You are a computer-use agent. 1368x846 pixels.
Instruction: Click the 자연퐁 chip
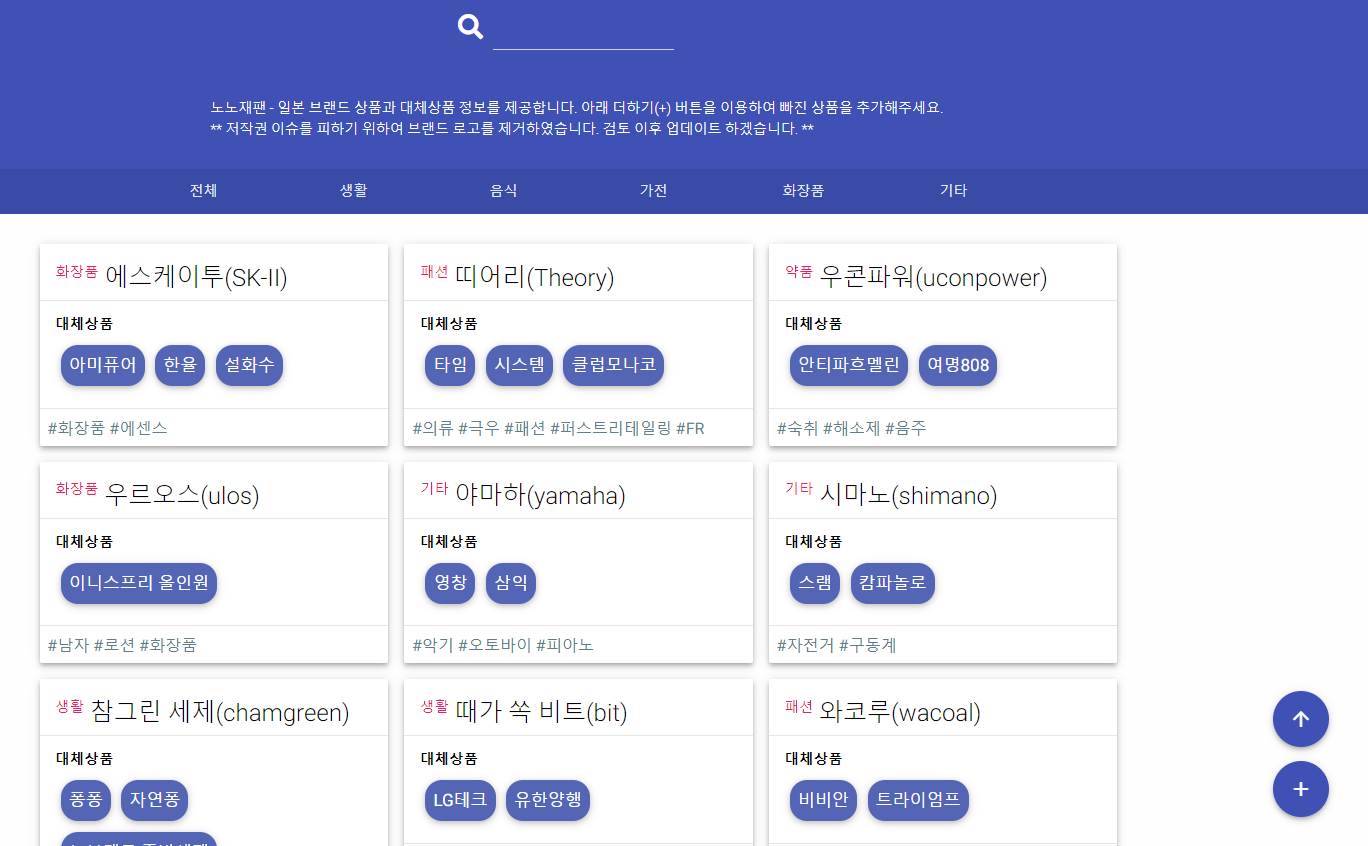tap(154, 800)
